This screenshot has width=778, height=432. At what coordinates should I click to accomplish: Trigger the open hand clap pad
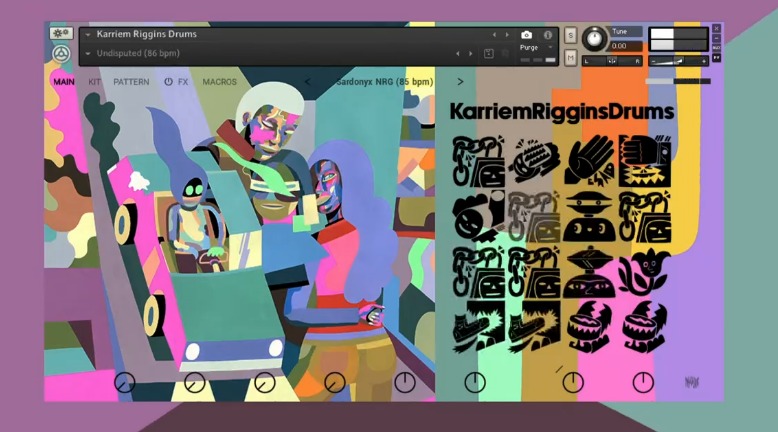[589, 160]
